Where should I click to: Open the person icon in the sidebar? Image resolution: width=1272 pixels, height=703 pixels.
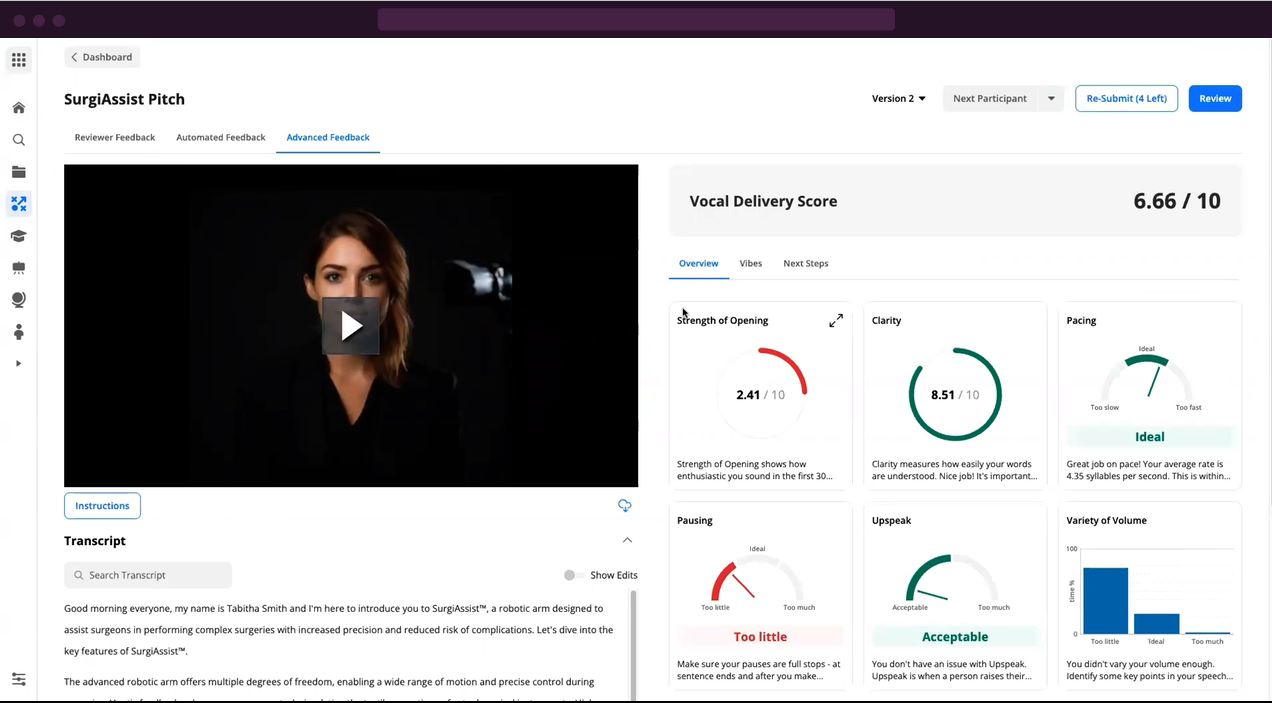[18, 332]
